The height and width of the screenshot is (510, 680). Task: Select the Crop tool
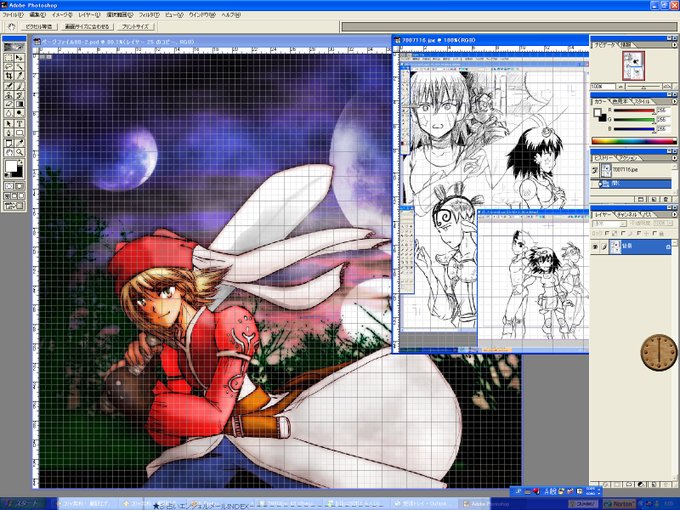tap(9, 76)
